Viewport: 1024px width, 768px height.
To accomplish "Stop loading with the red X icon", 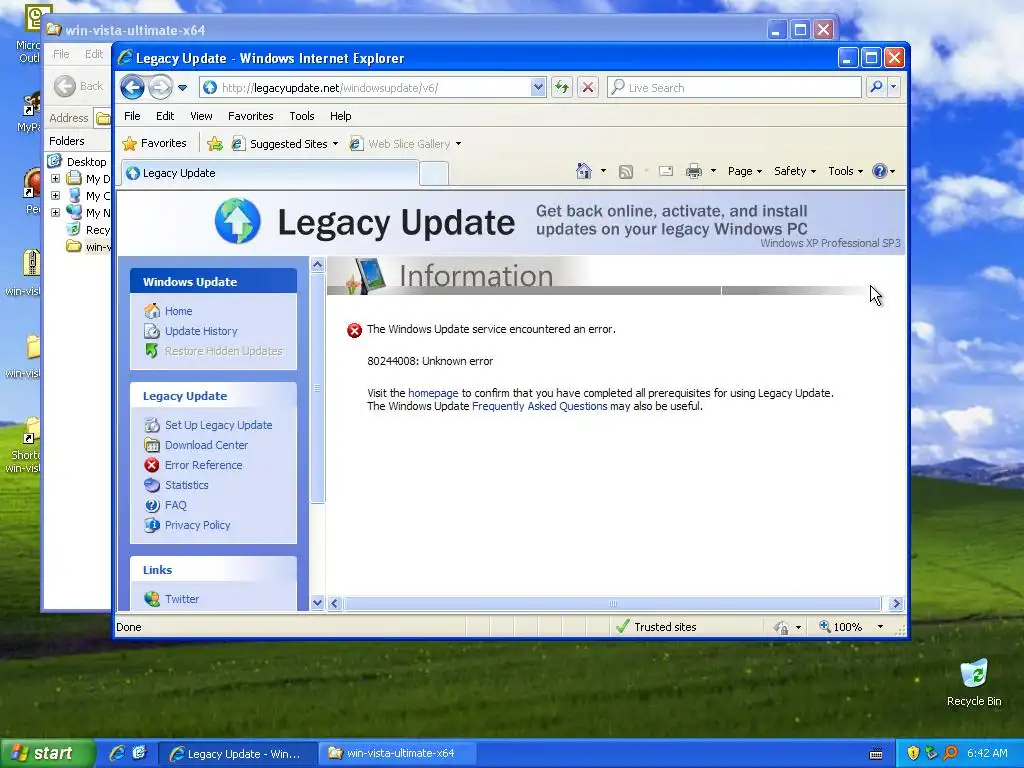I will (x=588, y=88).
